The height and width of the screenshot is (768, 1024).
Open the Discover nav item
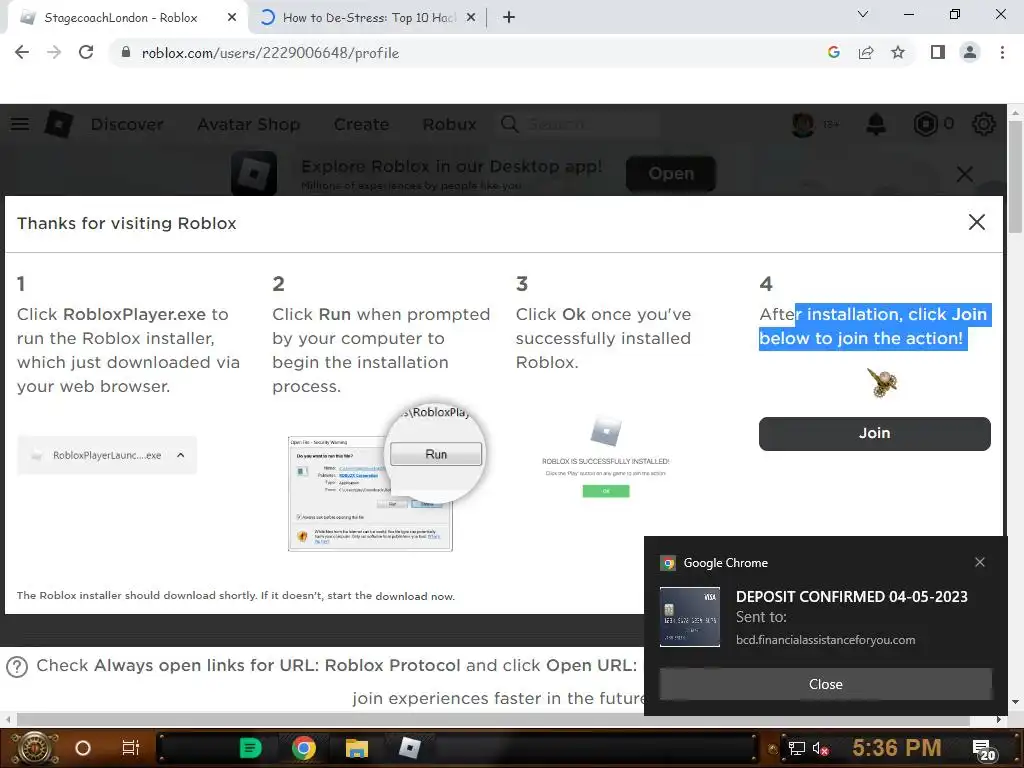[127, 124]
